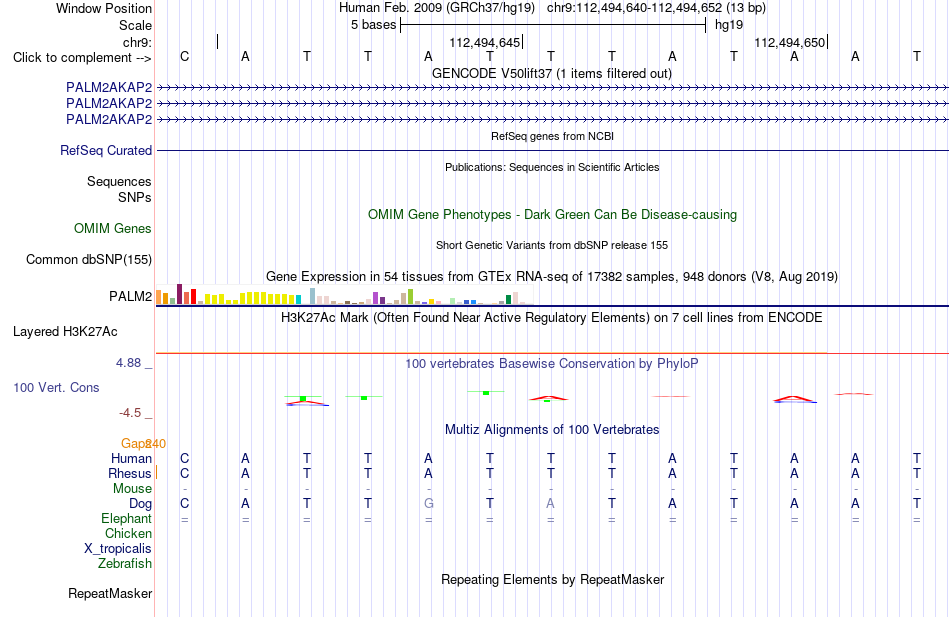Open the Layered H3K27Ac track label
This screenshot has width=950, height=617.
pyautogui.click(x=65, y=332)
